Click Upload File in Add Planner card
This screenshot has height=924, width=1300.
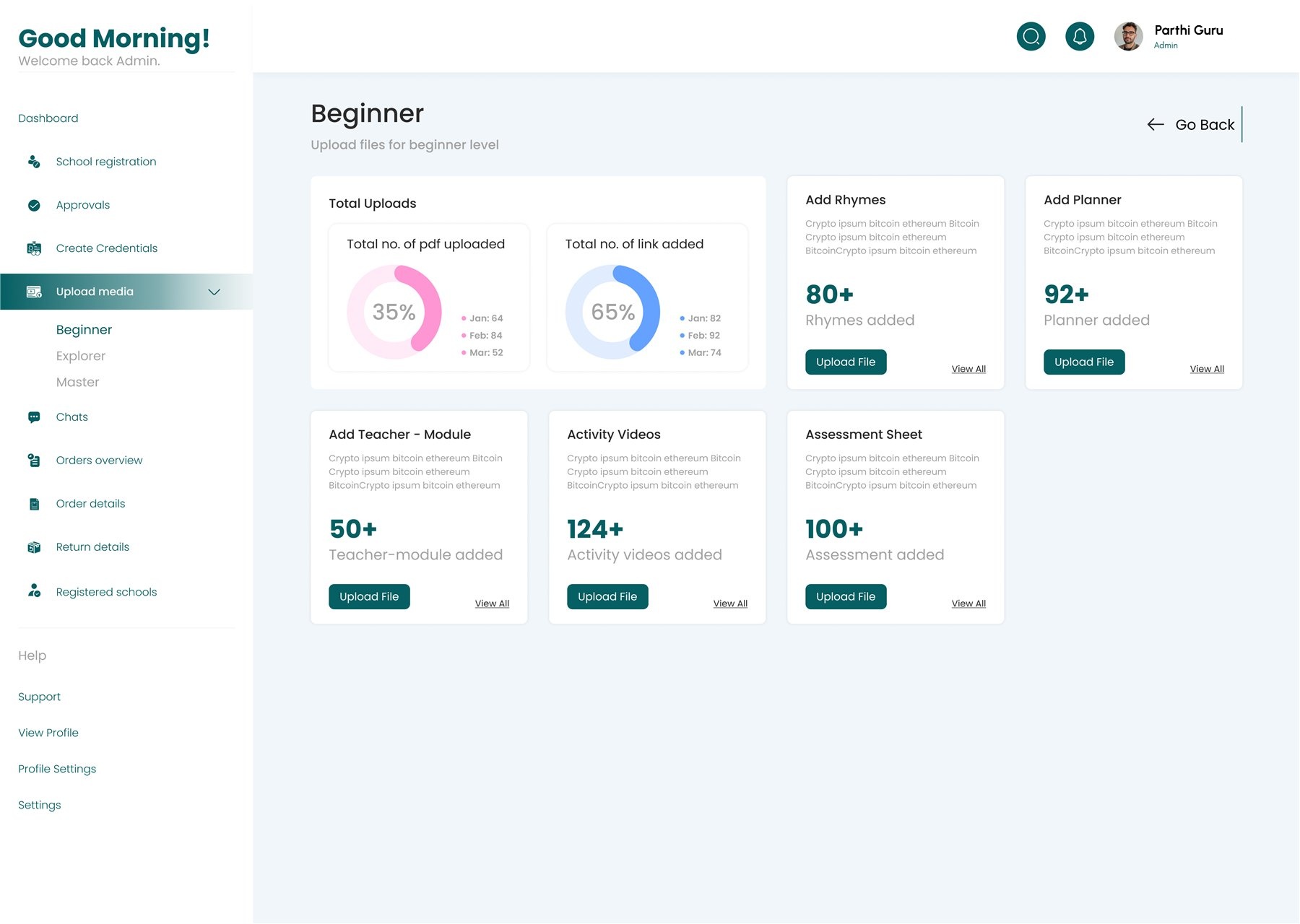click(1084, 362)
